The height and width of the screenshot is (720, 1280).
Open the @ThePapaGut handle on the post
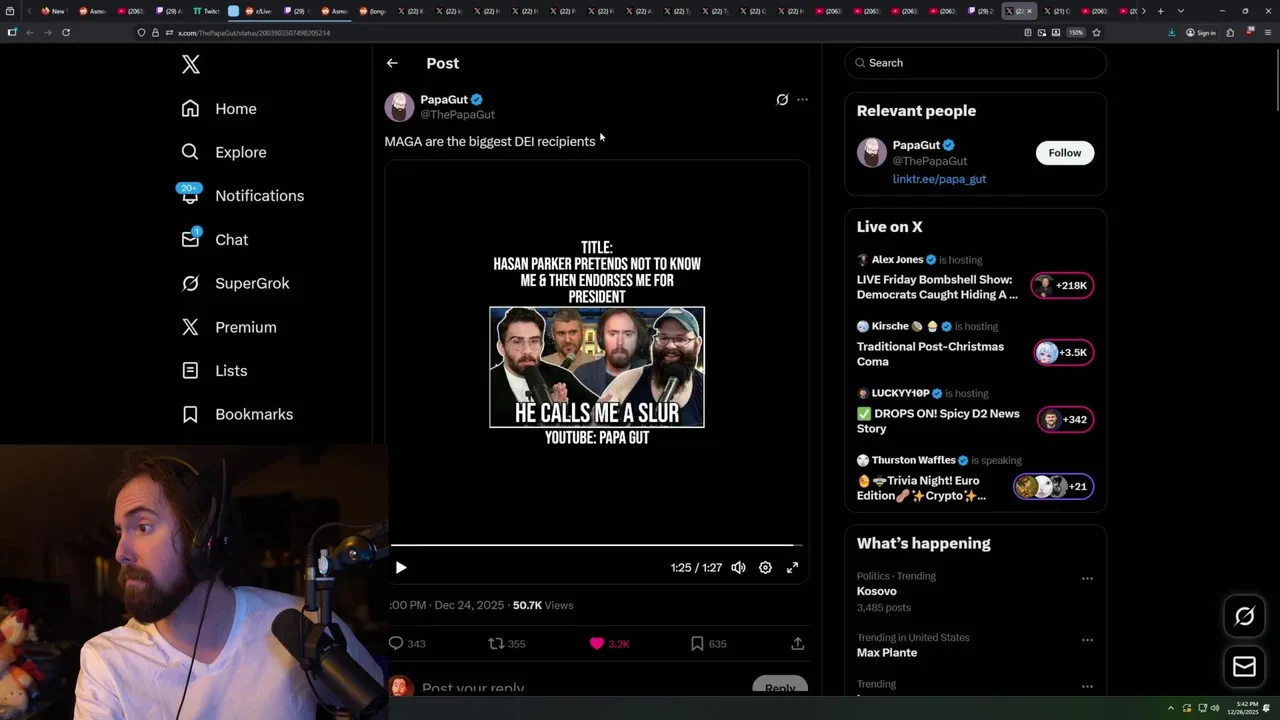click(x=457, y=115)
